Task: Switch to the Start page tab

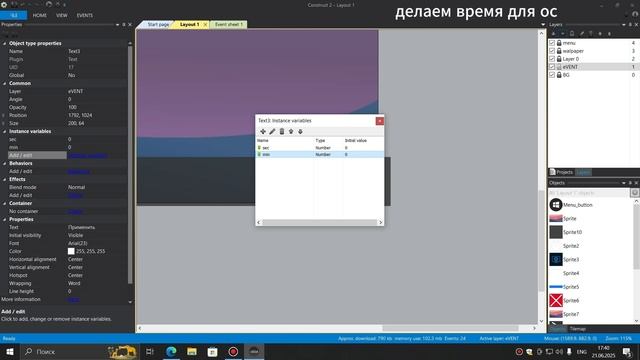Action: [157, 24]
